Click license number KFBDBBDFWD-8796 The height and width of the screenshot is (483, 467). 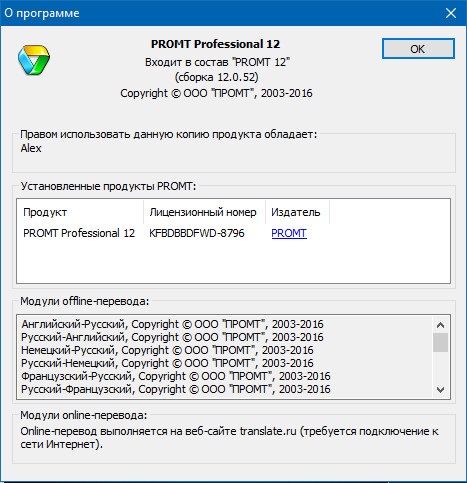coord(197,233)
